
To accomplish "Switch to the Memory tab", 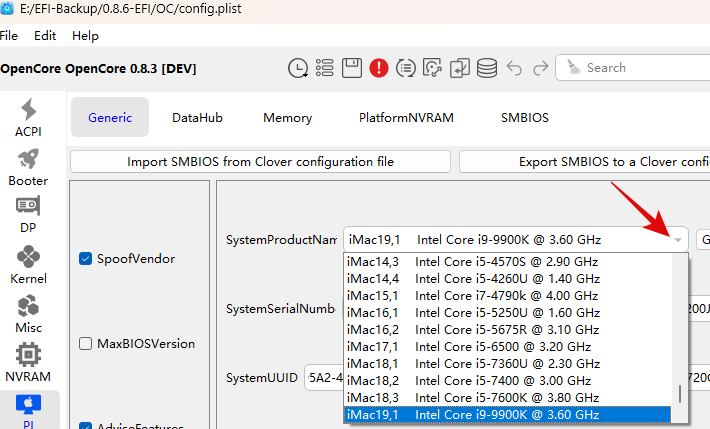I will click(288, 118).
